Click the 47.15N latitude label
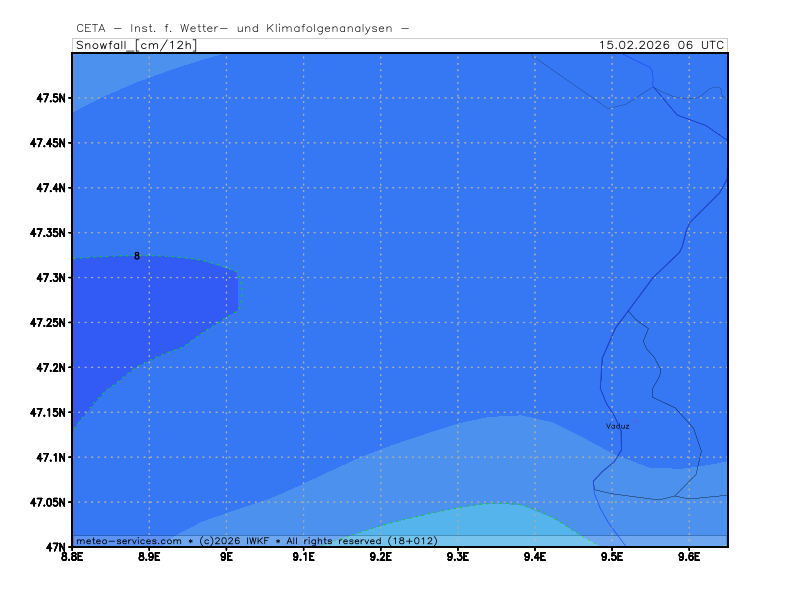 (46, 413)
